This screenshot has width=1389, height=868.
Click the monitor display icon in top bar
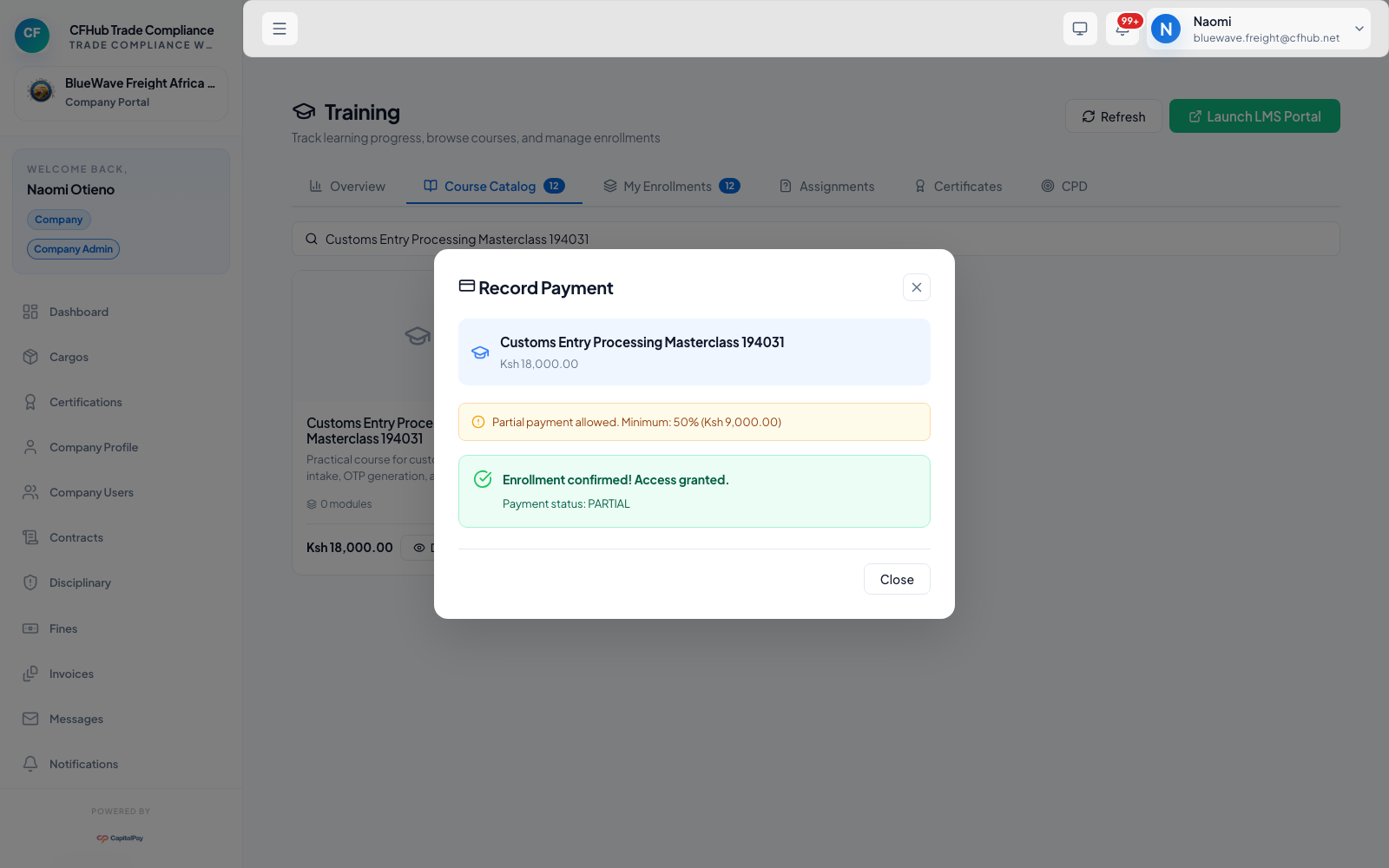tap(1080, 29)
